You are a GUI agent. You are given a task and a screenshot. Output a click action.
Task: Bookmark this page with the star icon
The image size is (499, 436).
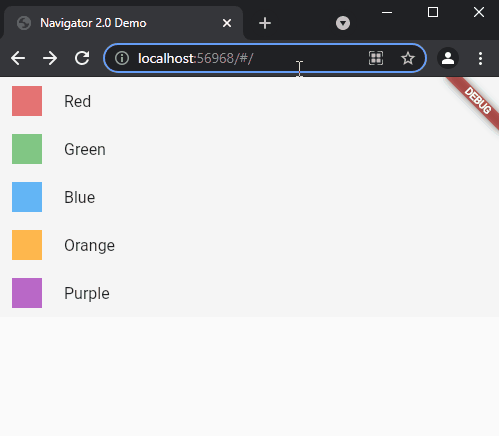click(x=408, y=58)
